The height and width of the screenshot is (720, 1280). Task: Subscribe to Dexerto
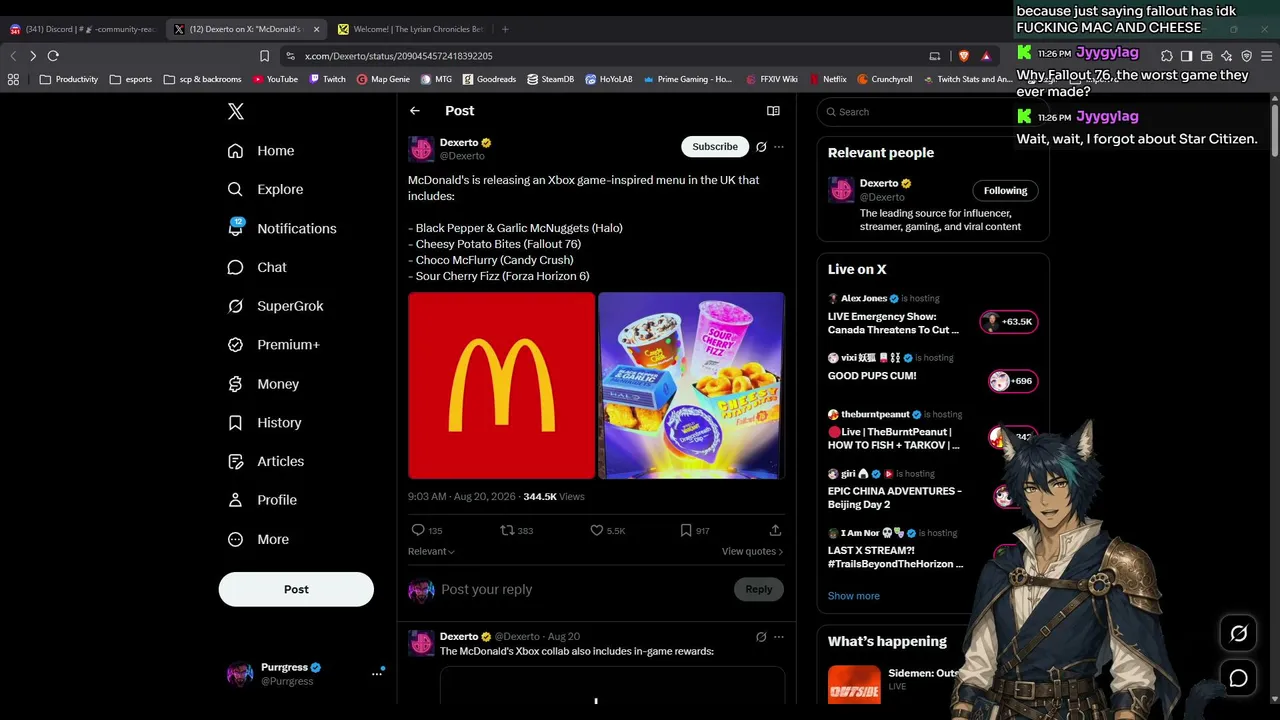pos(715,147)
